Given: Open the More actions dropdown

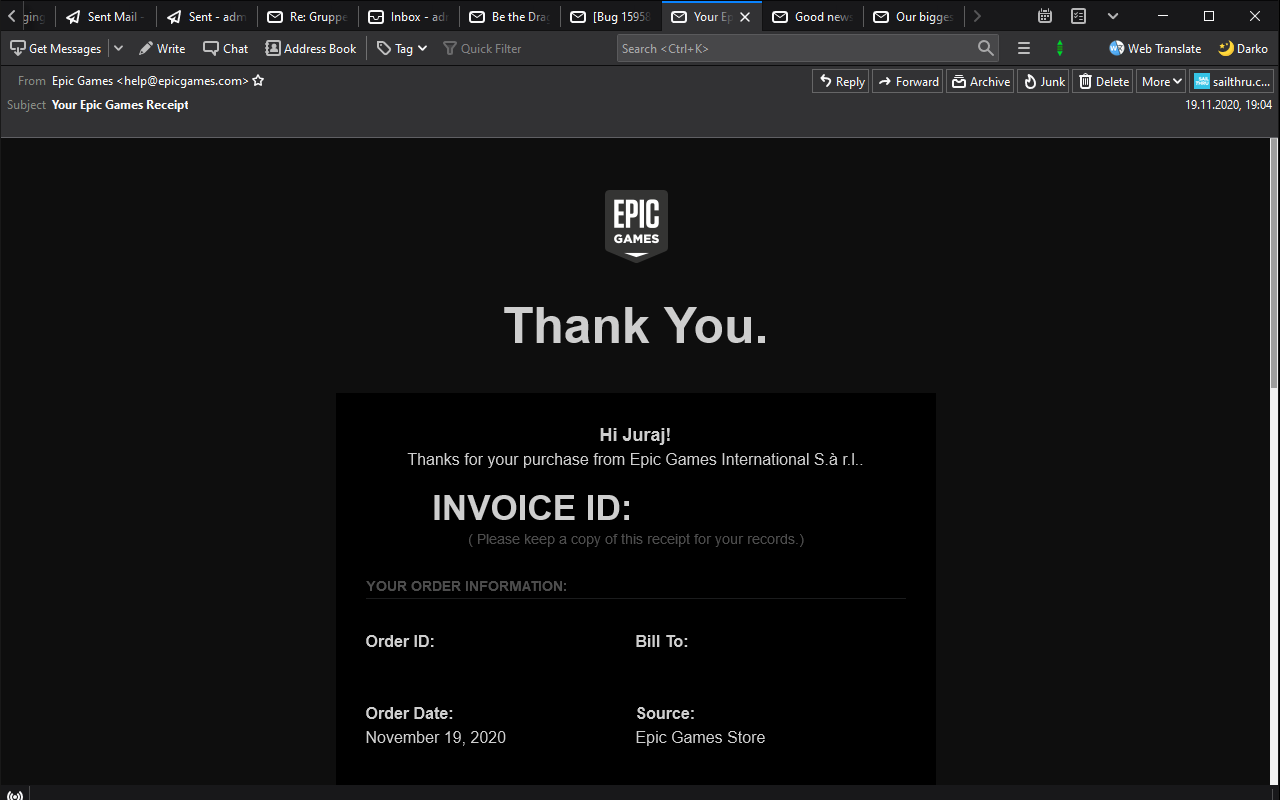Looking at the screenshot, I should [x=1161, y=82].
